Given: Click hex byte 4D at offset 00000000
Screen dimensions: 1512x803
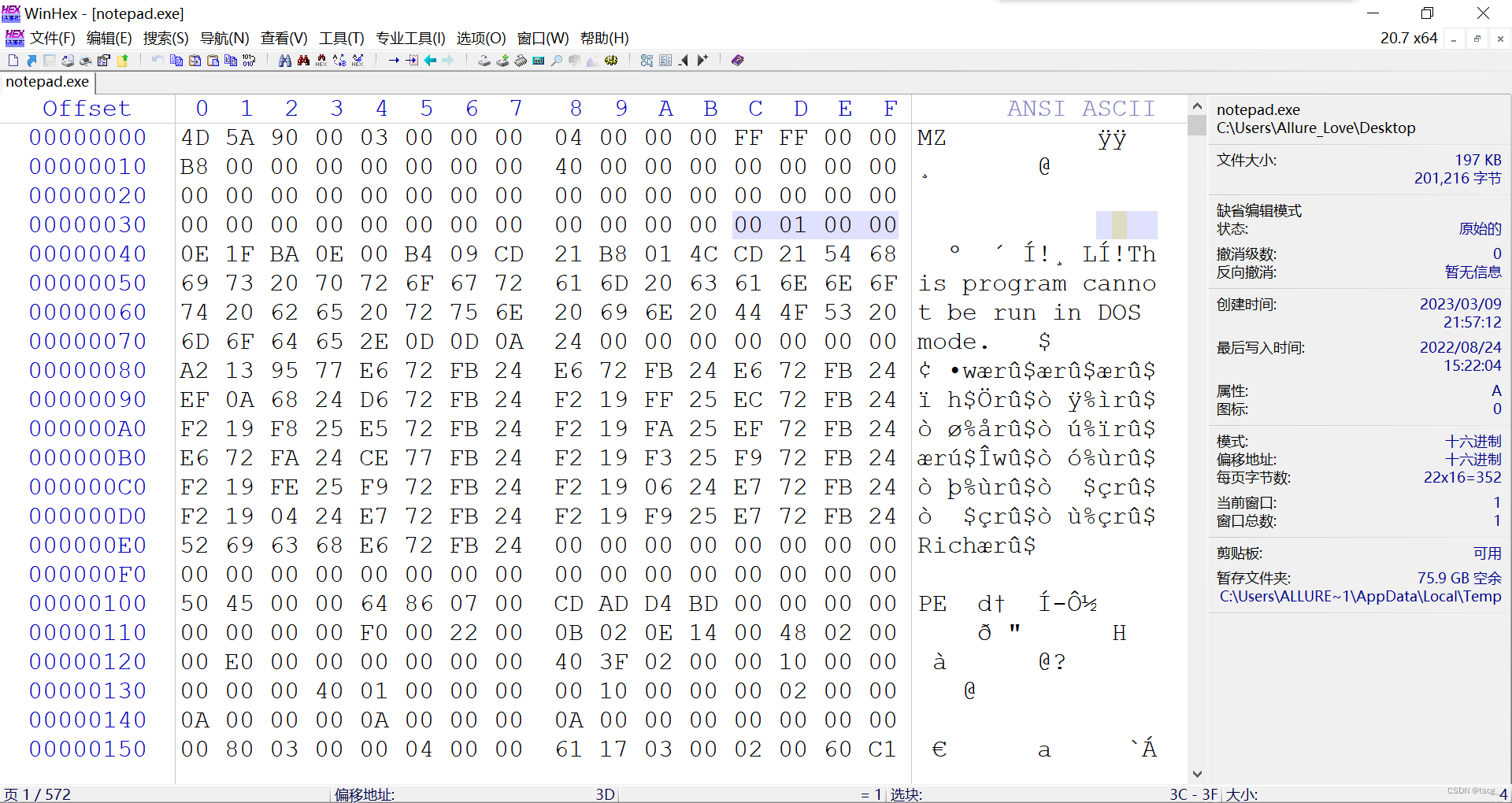Looking at the screenshot, I should pyautogui.click(x=195, y=138).
